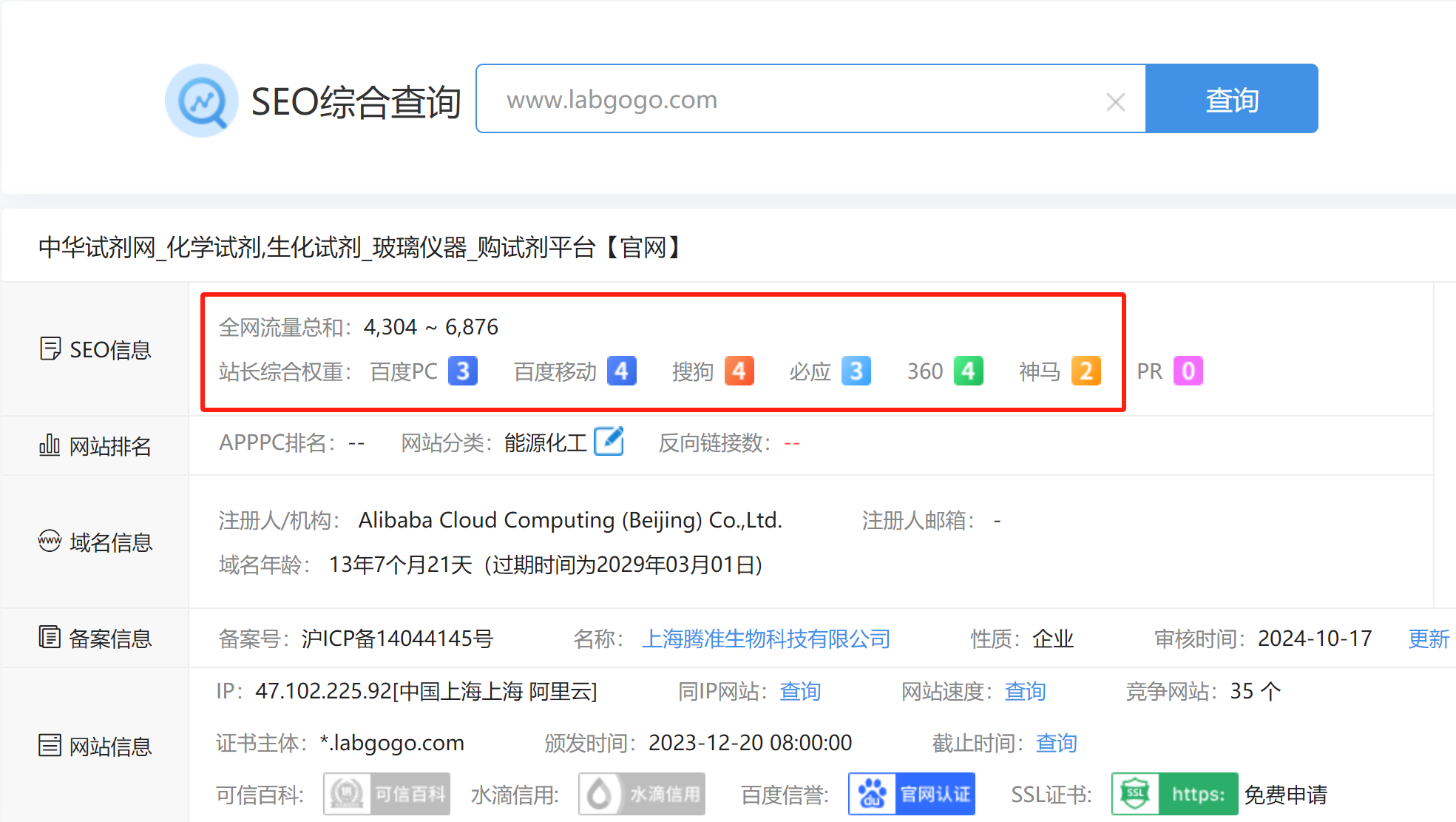Open the SEO信息 section icon
Screen dimensions: 1456x822
click(x=50, y=348)
